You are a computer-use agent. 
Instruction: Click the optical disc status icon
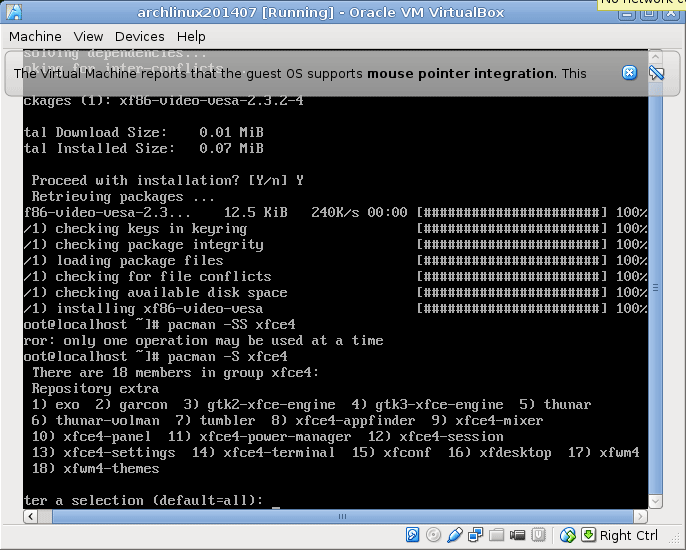(x=433, y=535)
